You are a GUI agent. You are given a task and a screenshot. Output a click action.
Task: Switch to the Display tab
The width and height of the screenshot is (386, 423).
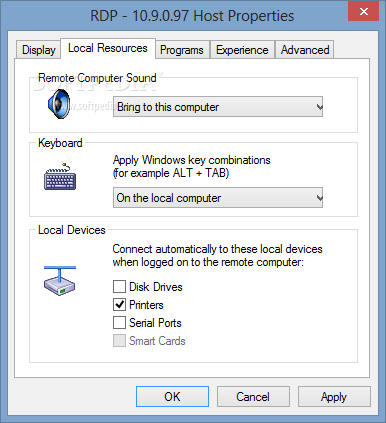coord(39,50)
